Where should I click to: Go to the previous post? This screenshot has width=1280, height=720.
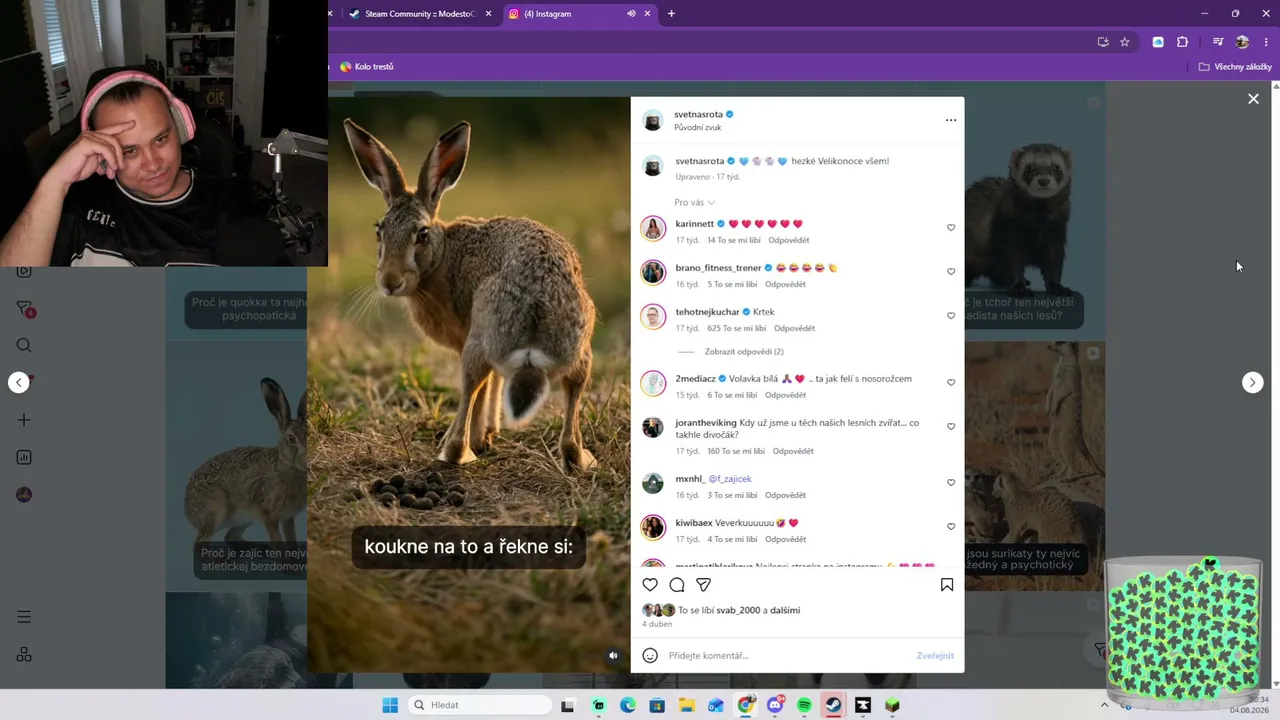tap(19, 383)
